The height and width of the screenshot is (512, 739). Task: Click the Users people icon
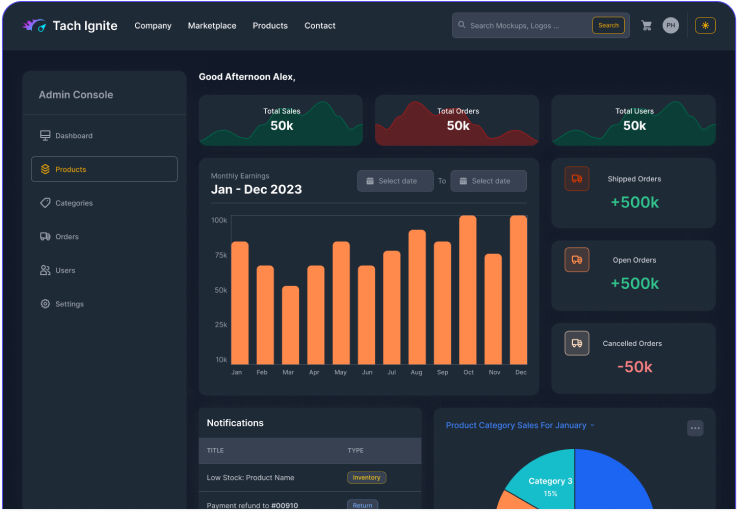[x=45, y=270]
